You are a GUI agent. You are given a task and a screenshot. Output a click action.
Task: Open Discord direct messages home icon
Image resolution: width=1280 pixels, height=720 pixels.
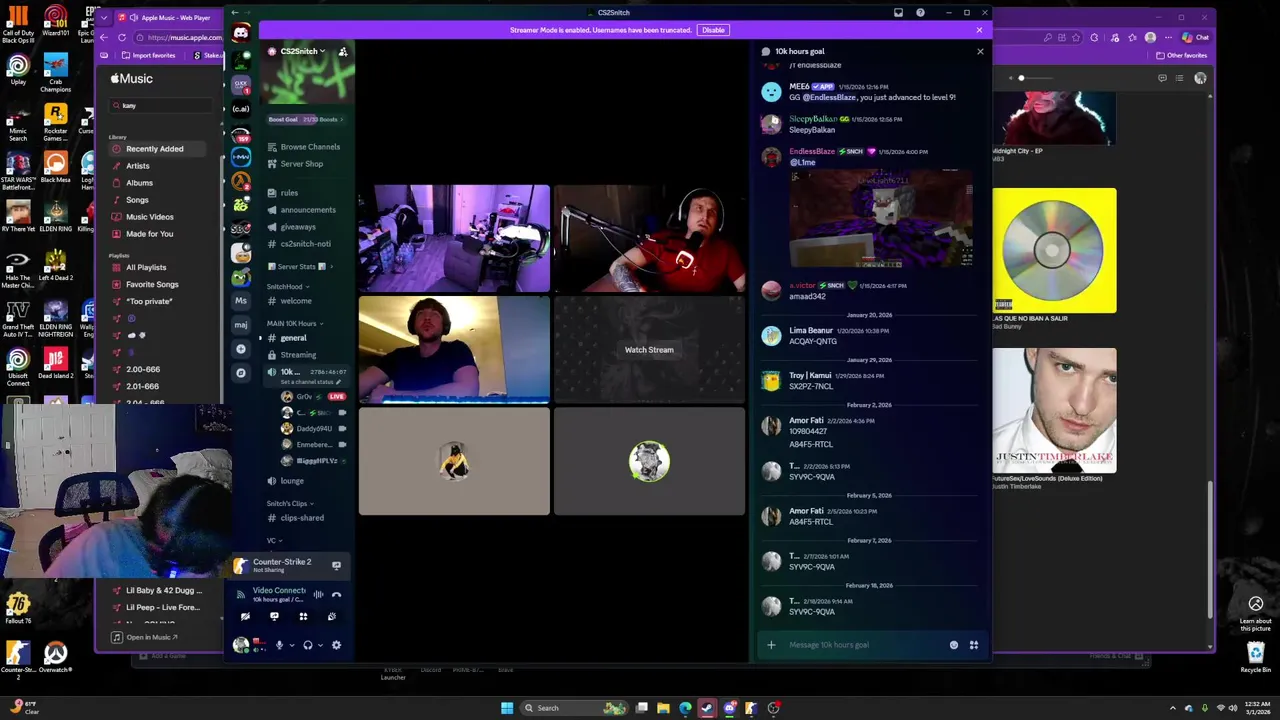pos(241,33)
